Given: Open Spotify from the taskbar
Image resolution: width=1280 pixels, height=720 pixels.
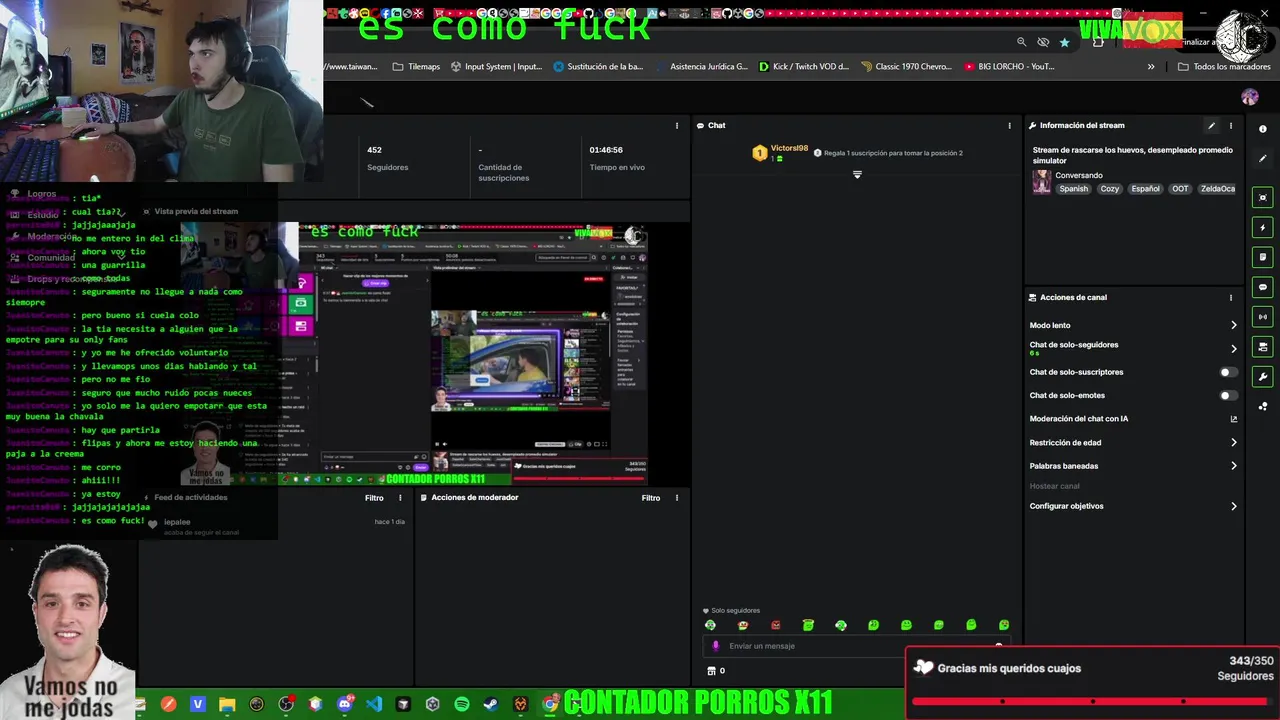Looking at the screenshot, I should (462, 704).
